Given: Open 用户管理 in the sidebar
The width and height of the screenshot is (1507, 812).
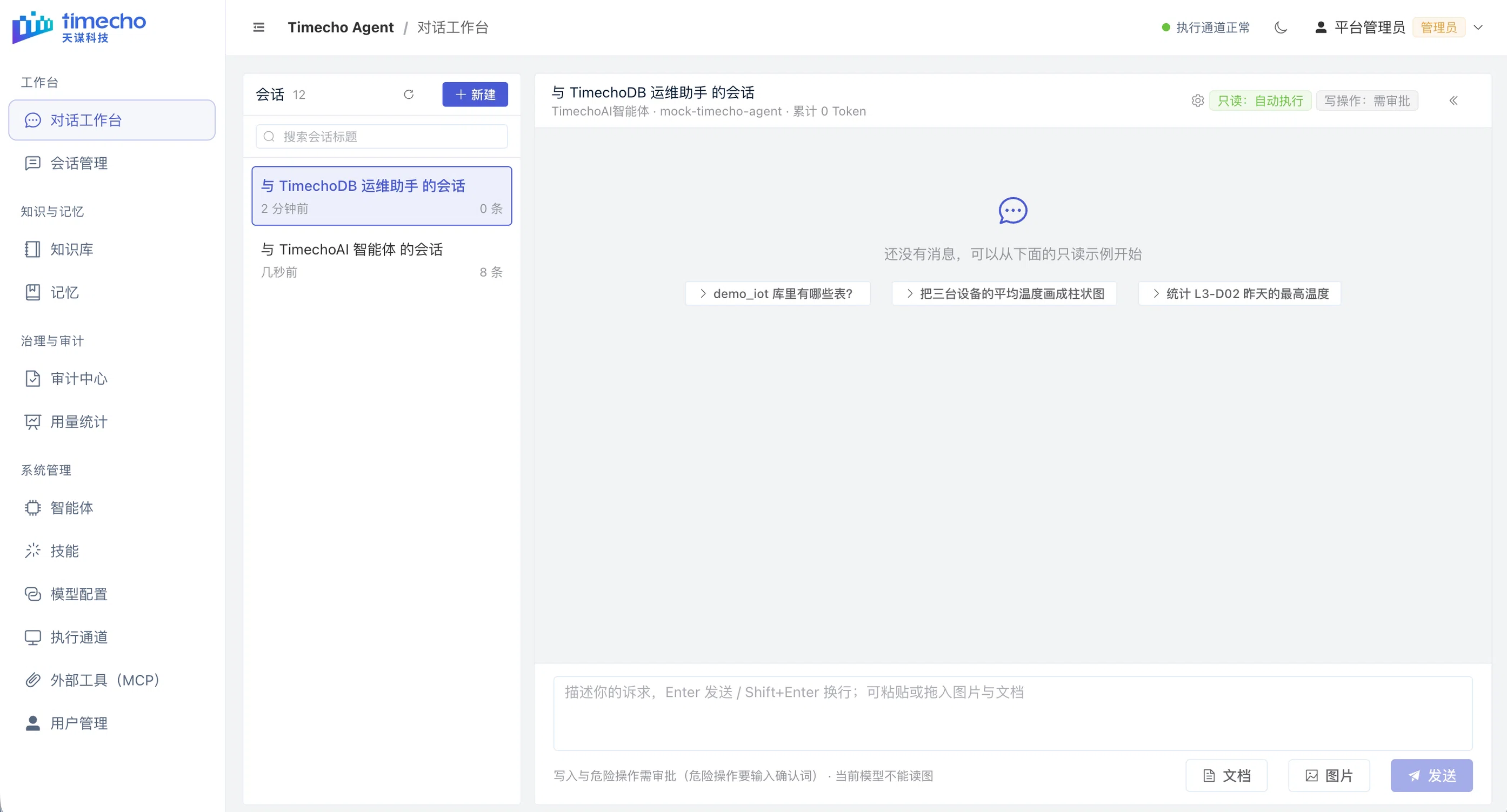Looking at the screenshot, I should click(112, 723).
